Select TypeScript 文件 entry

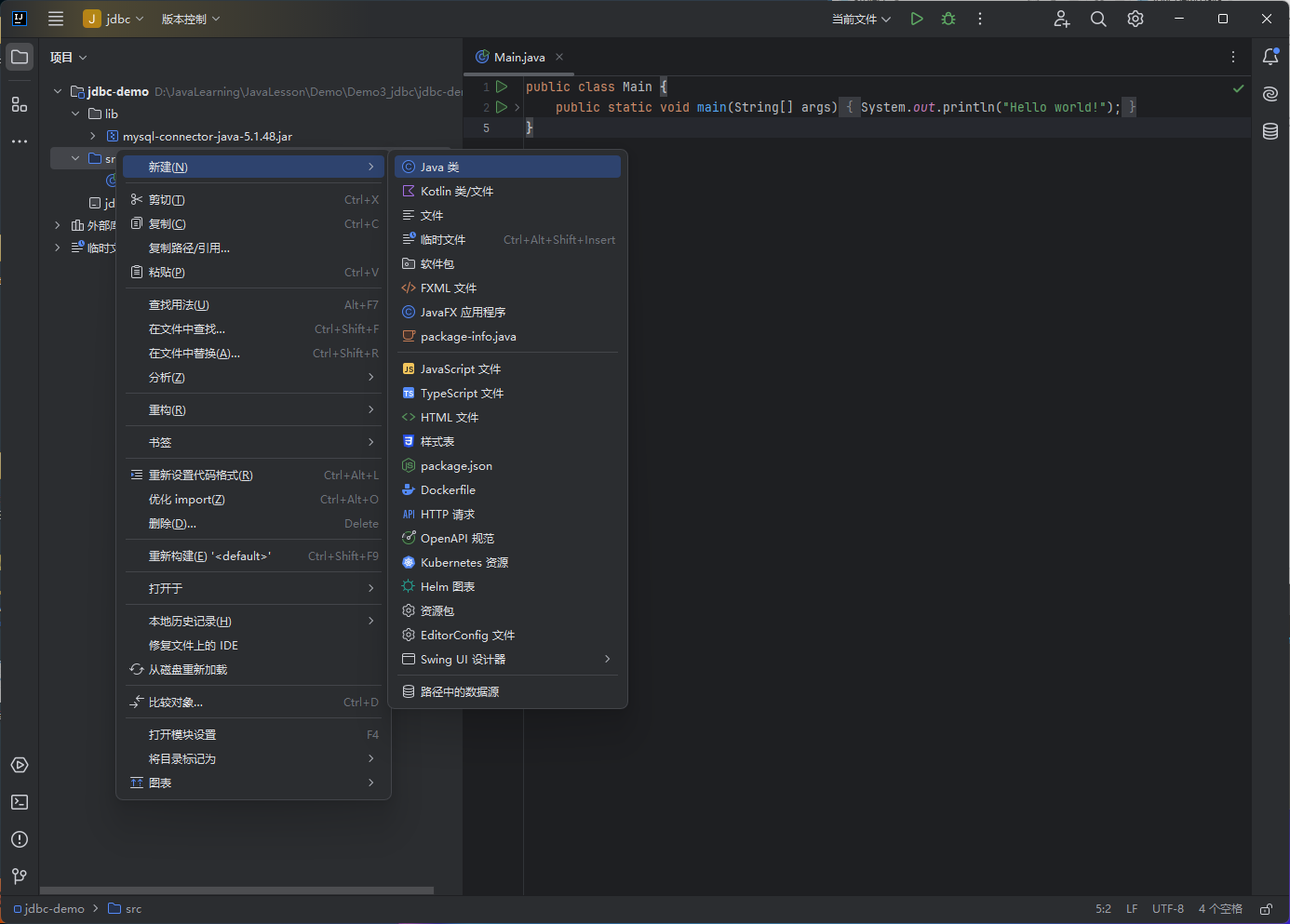507,393
